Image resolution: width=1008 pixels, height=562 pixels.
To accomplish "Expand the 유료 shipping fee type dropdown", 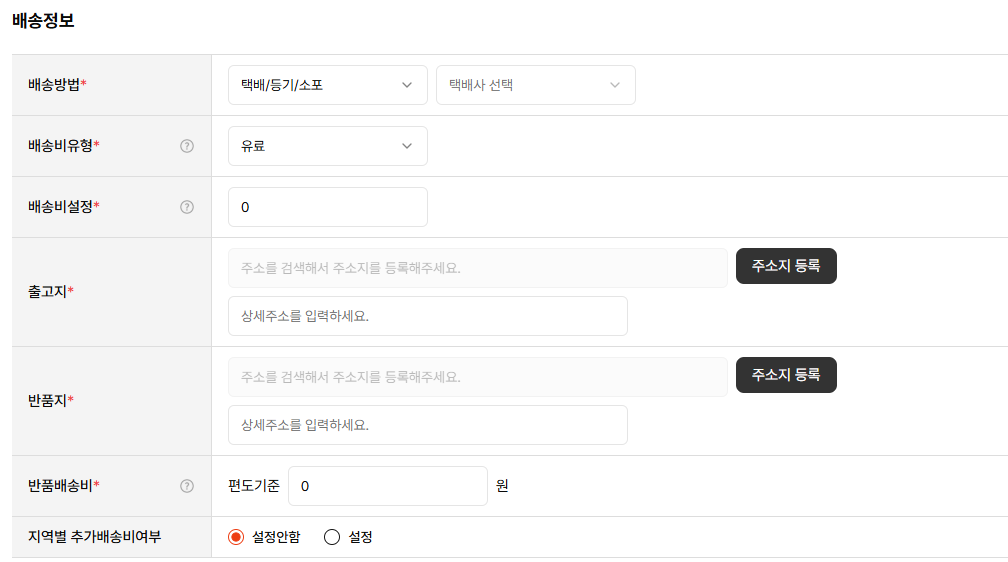I will tap(327, 146).
